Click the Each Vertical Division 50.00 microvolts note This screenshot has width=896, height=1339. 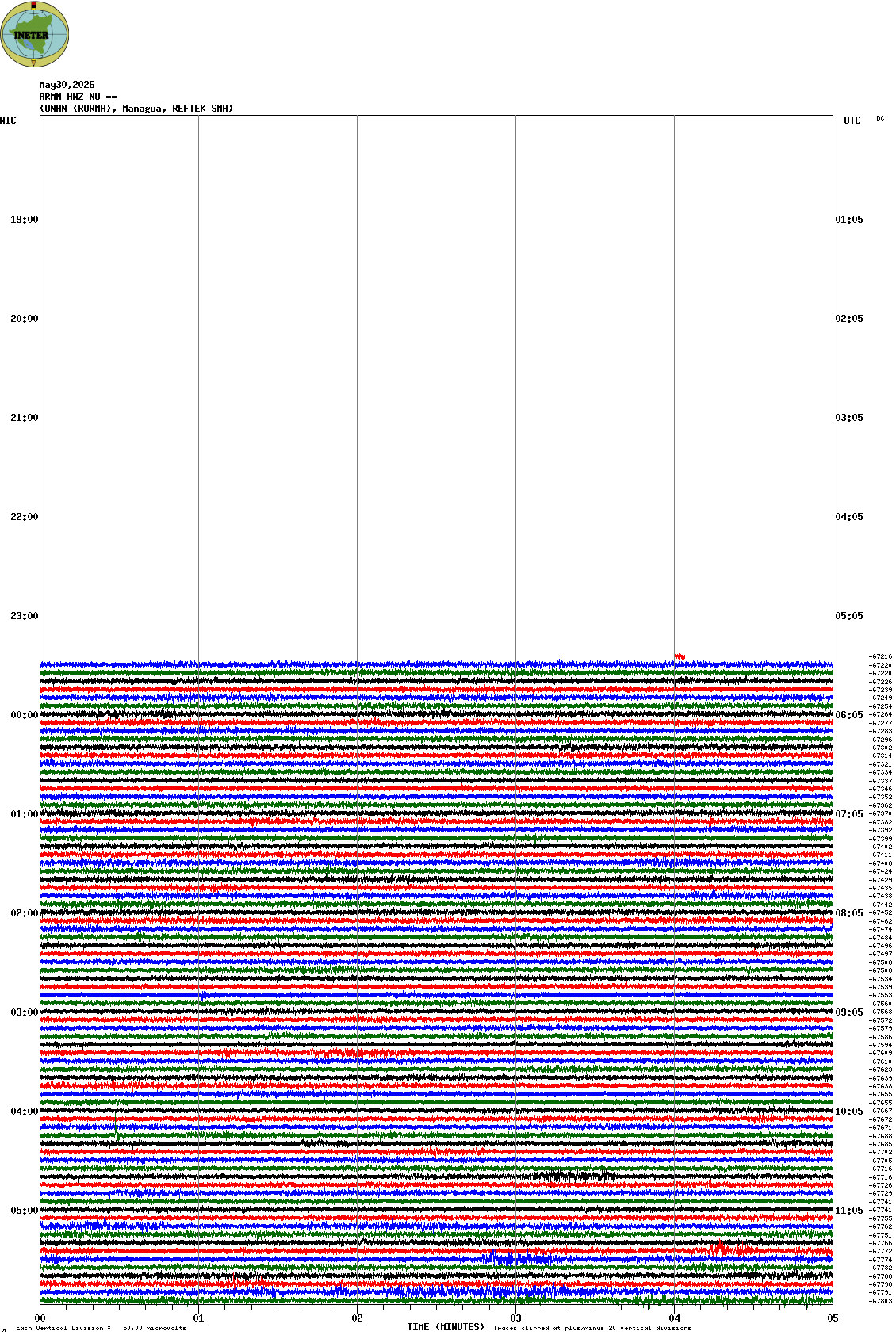pos(101,1328)
